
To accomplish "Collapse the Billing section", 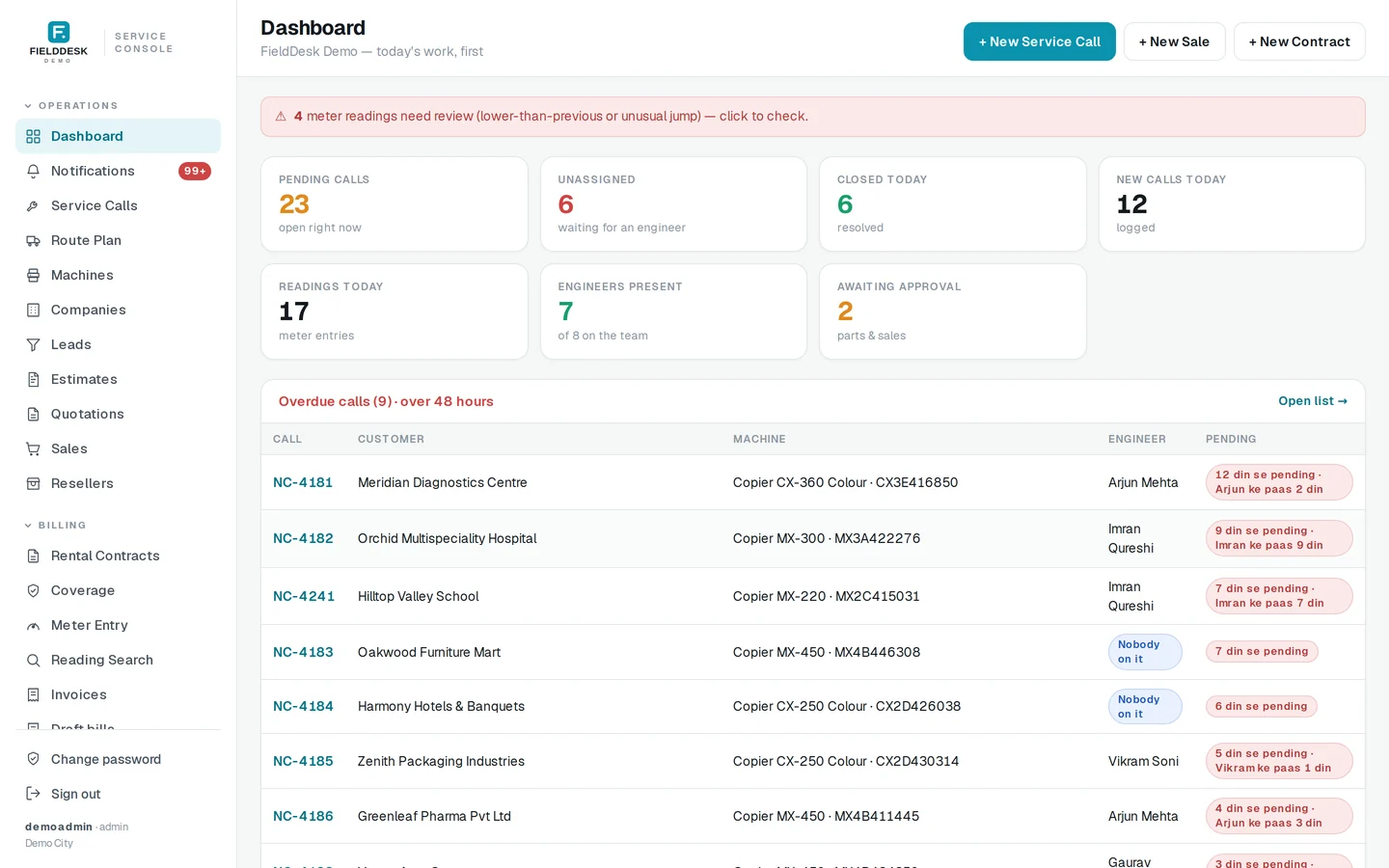I will point(56,526).
